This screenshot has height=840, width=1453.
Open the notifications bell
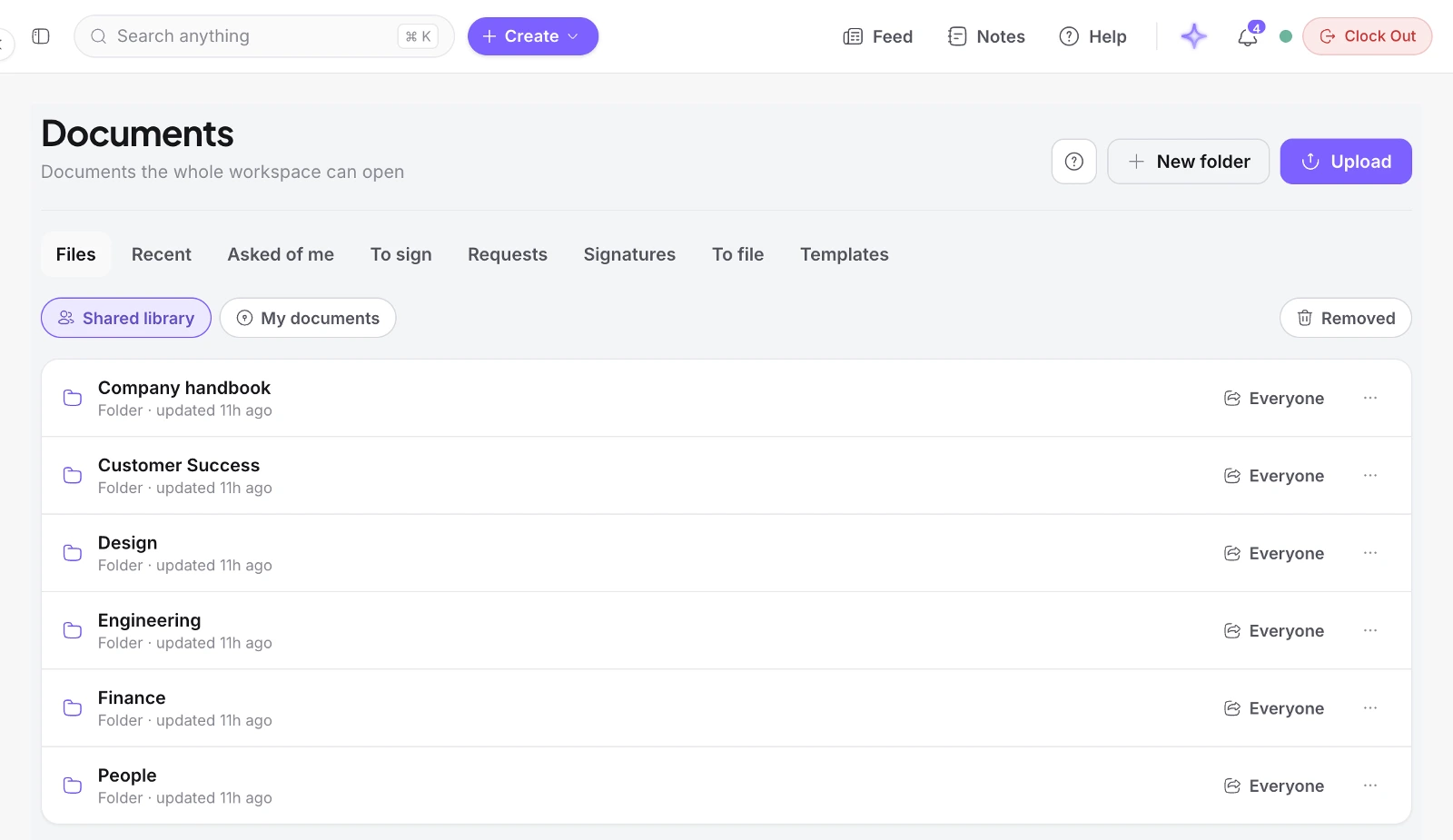[x=1248, y=36]
